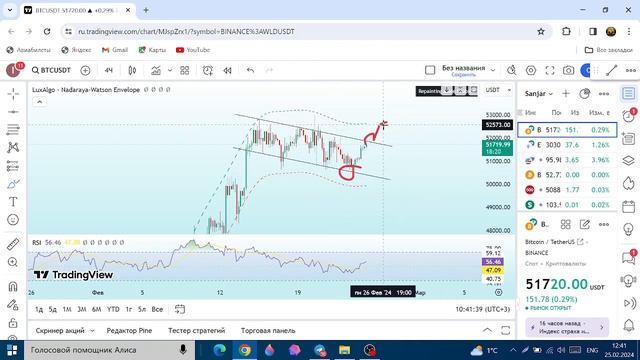This screenshot has width=640, height=360.
Task: Open indicator templates grid
Action: point(184,70)
